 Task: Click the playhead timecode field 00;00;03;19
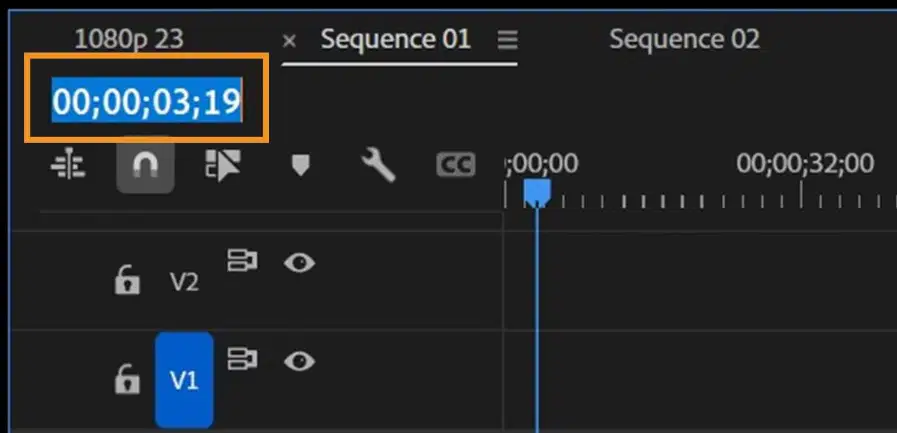tap(146, 100)
